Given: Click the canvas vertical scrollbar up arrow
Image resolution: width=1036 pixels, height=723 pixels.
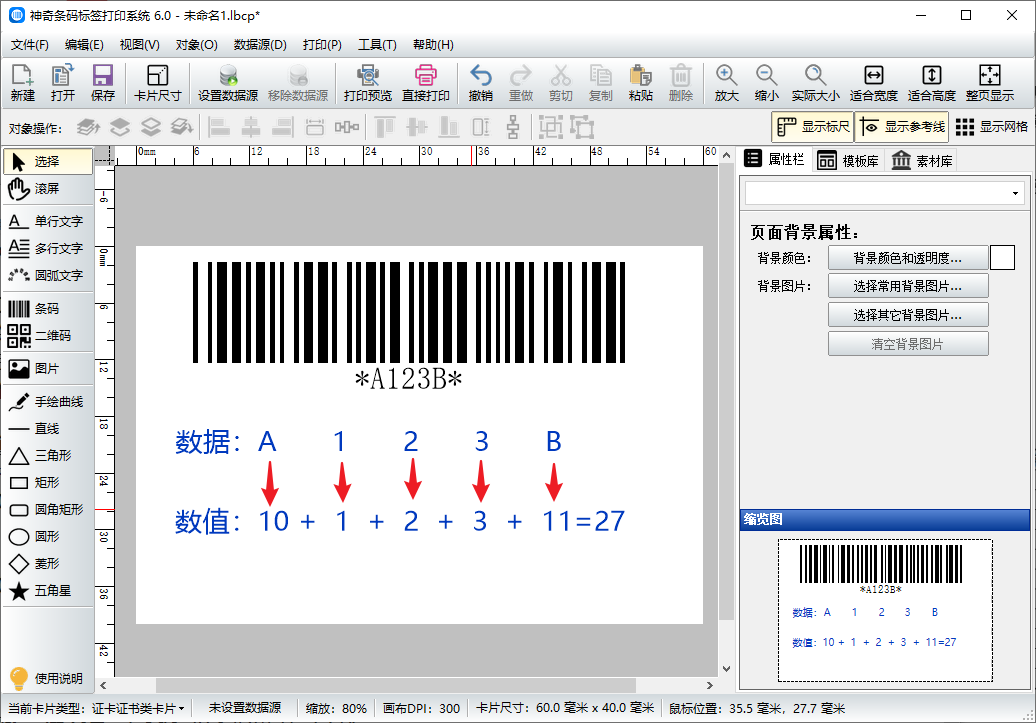Looking at the screenshot, I should point(726,156).
